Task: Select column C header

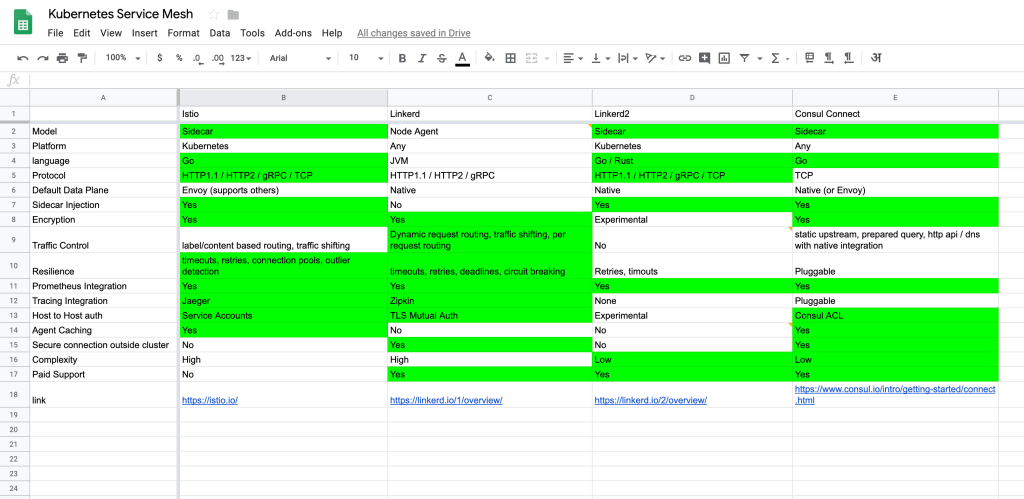Action: click(490, 97)
